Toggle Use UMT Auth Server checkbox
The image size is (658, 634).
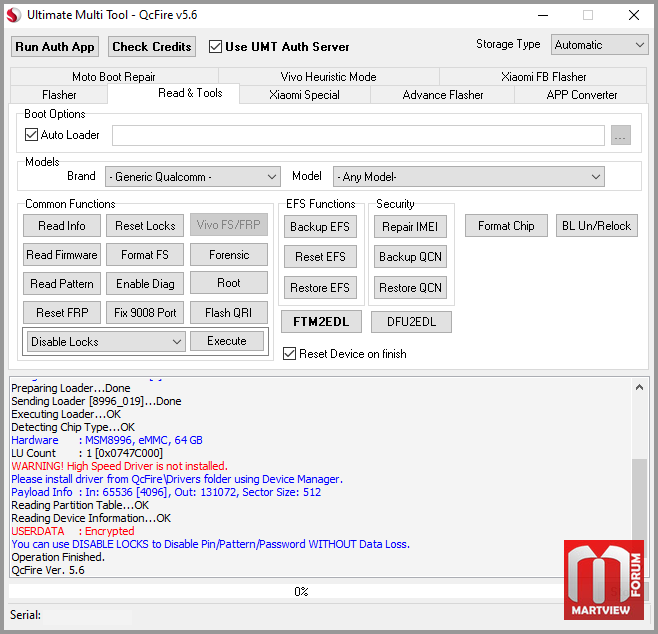[216, 46]
